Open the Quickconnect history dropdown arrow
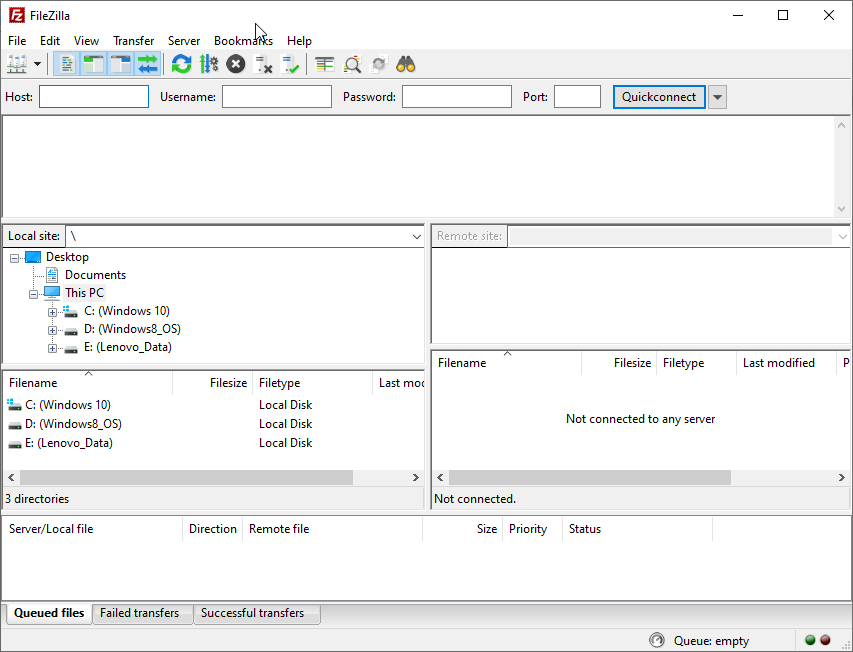This screenshot has width=853, height=652. [x=717, y=97]
